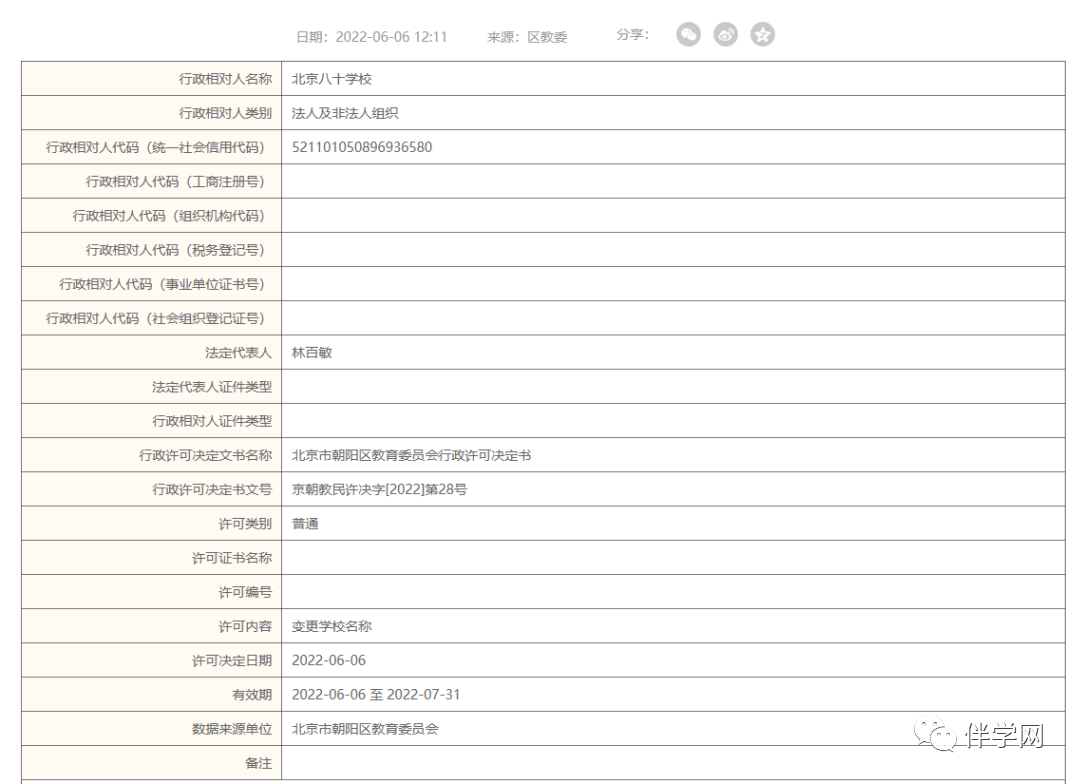The width and height of the screenshot is (1080, 784).
Task: Select validity period 2022-06-06 至 2022-07-31
Action: point(376,694)
